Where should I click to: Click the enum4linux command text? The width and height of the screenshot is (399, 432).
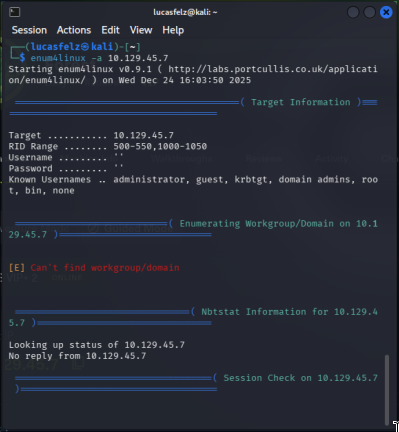[99, 58]
